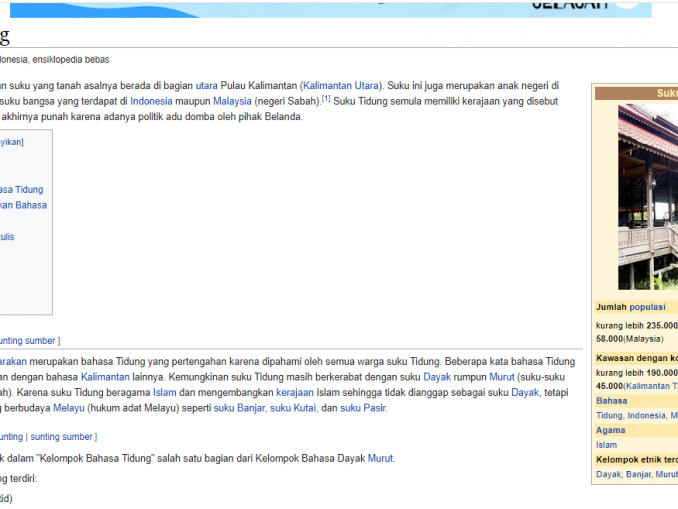Open infobox 'Tidung' language link

(x=609, y=416)
